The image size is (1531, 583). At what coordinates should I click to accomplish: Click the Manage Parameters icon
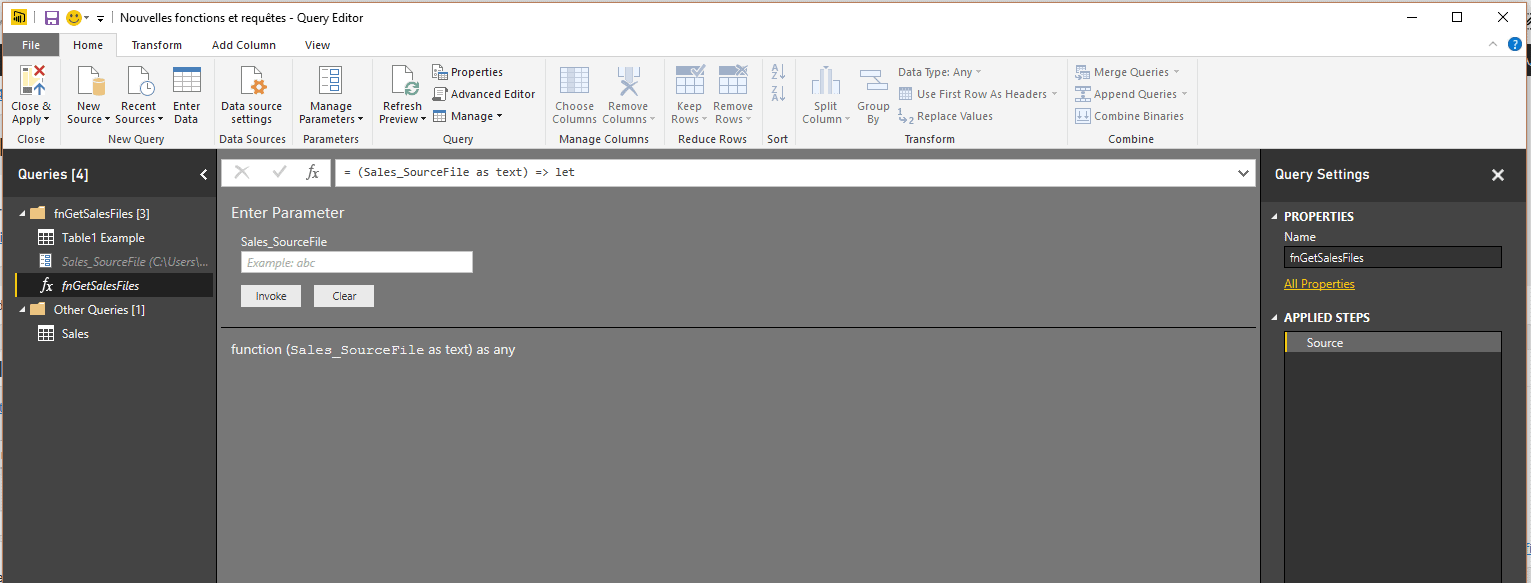point(330,81)
